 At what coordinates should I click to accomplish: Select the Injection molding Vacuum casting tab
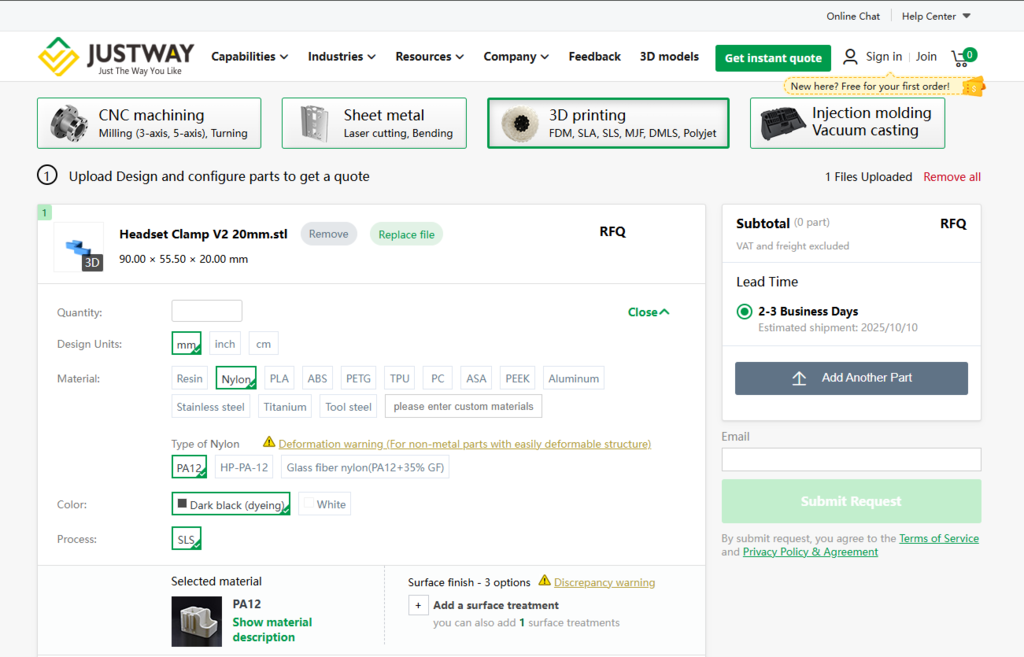click(x=847, y=123)
